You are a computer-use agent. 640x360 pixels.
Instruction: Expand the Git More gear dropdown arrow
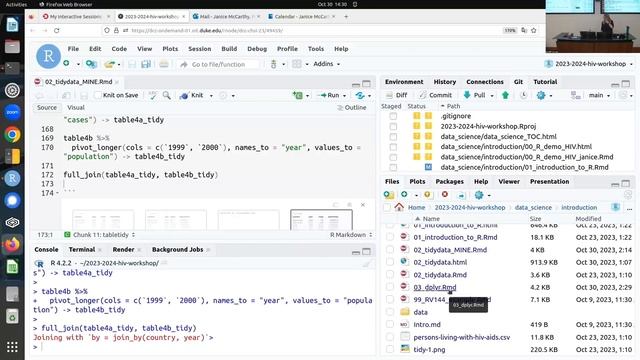(551, 96)
